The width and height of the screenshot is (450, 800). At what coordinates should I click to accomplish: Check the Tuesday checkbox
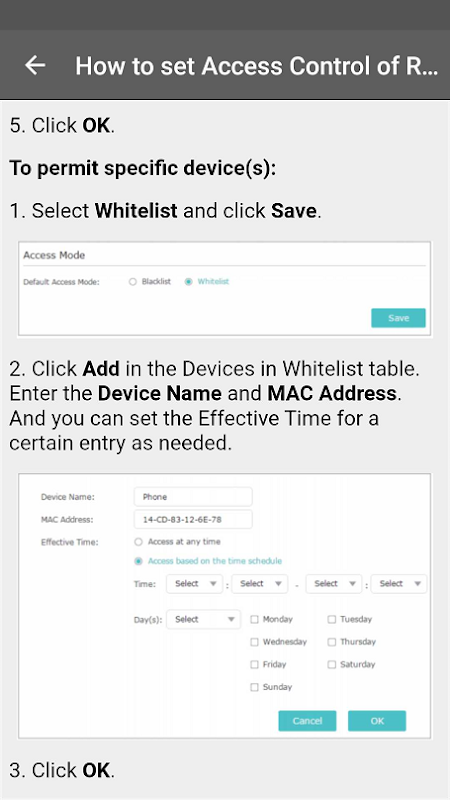point(332,619)
